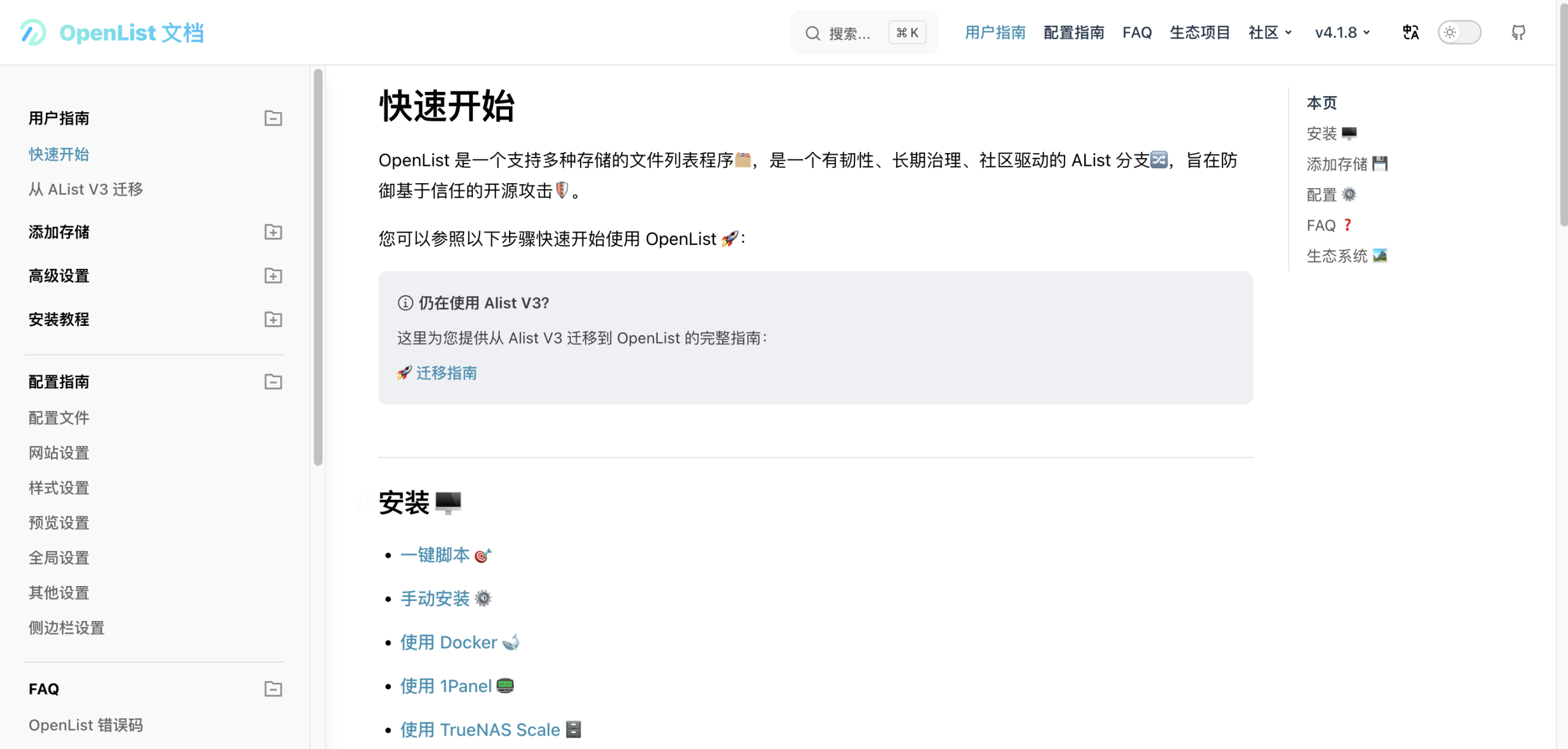Click the language translation icon
This screenshot has height=749, width=1568.
[1410, 32]
